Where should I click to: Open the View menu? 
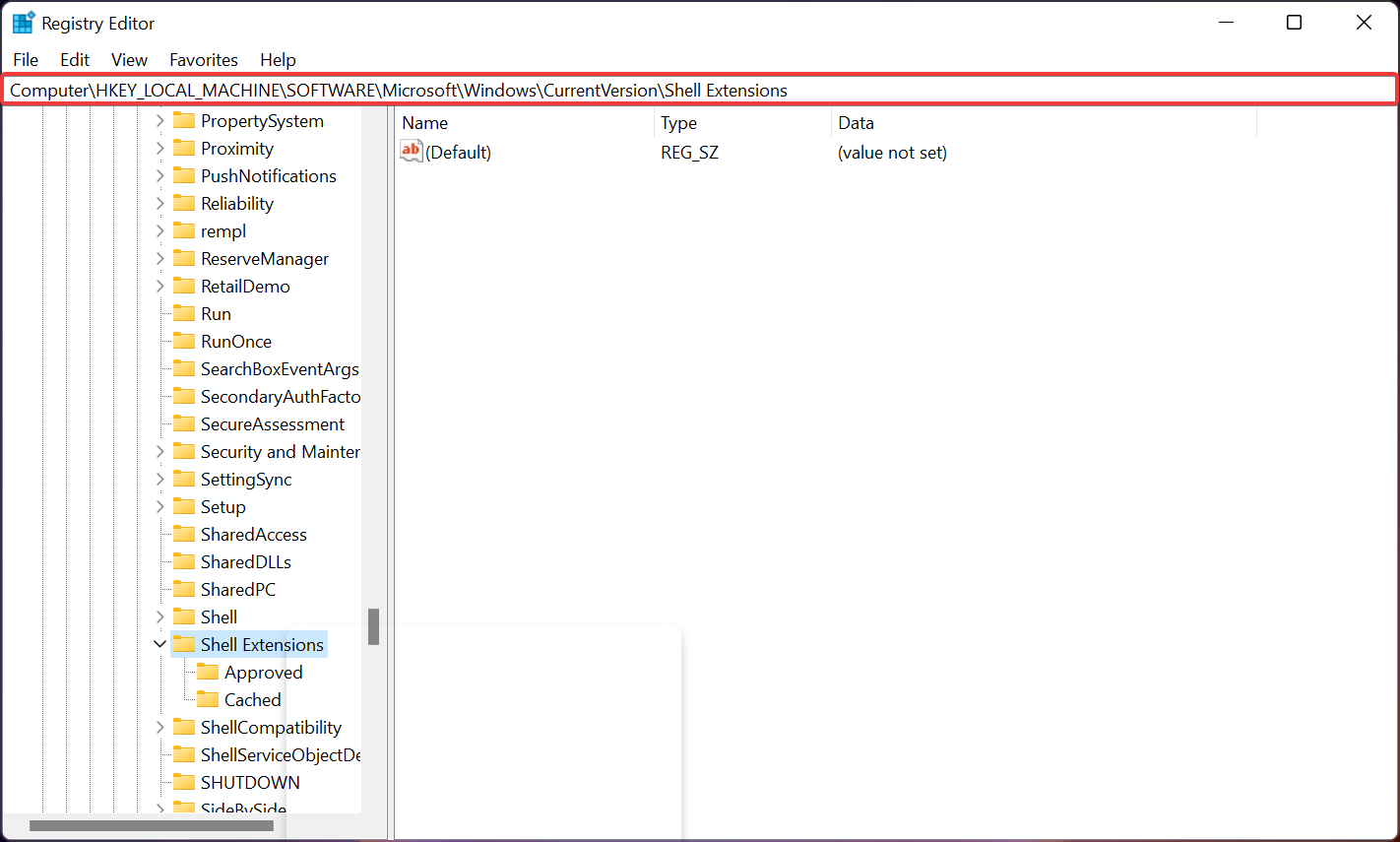pos(129,60)
